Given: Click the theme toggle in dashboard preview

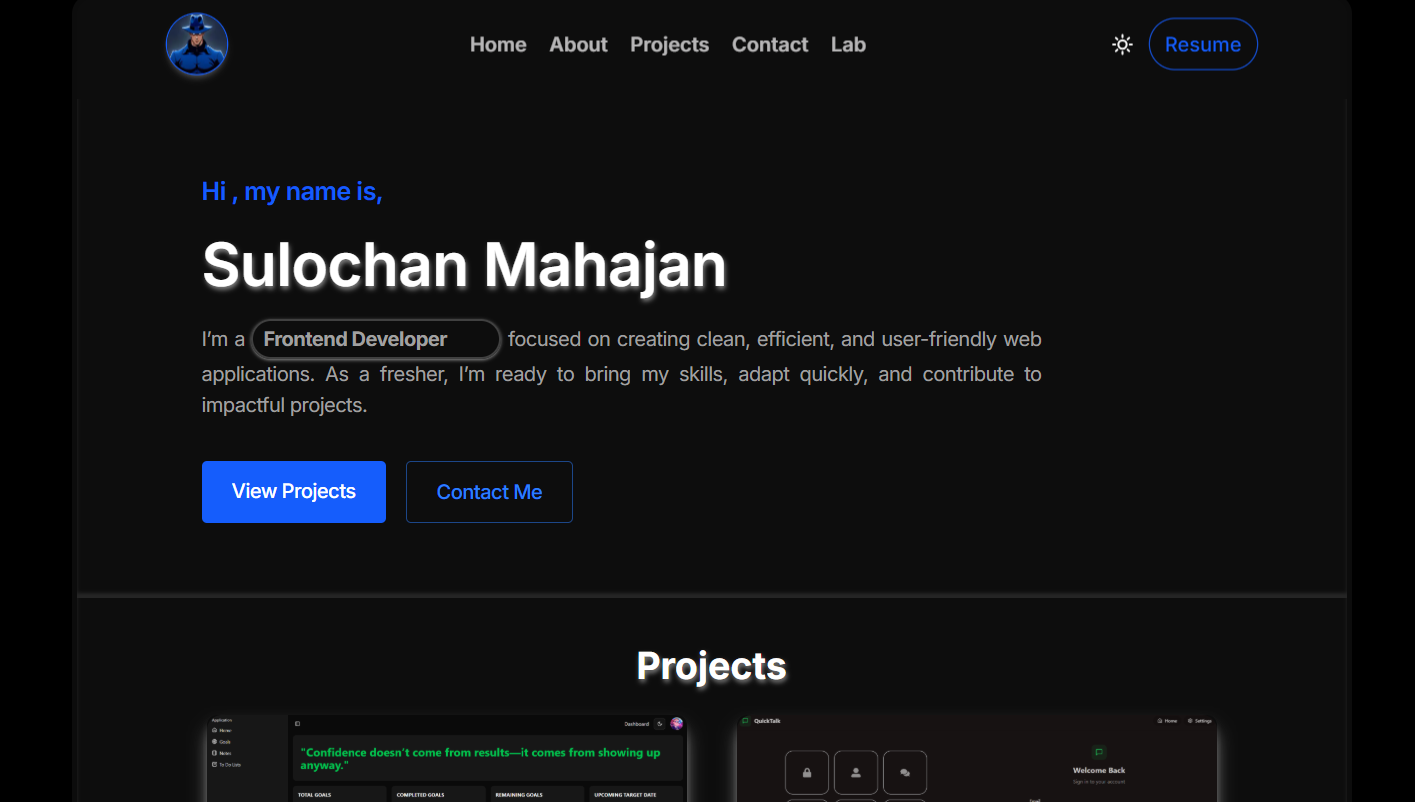Looking at the screenshot, I should tap(660, 724).
